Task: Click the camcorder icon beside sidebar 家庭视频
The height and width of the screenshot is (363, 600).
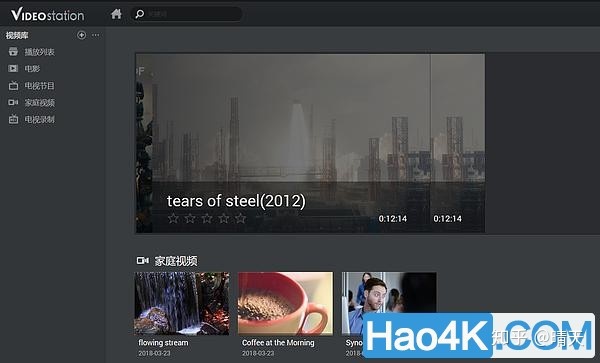Action: coord(13,102)
